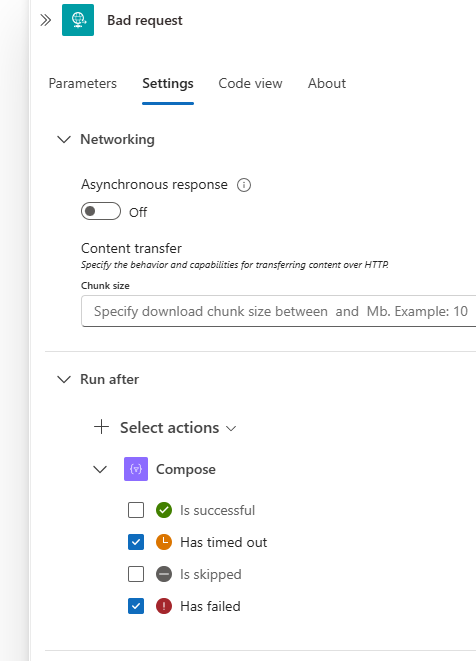Click into the Chunk size input field
The image size is (476, 661).
(279, 311)
